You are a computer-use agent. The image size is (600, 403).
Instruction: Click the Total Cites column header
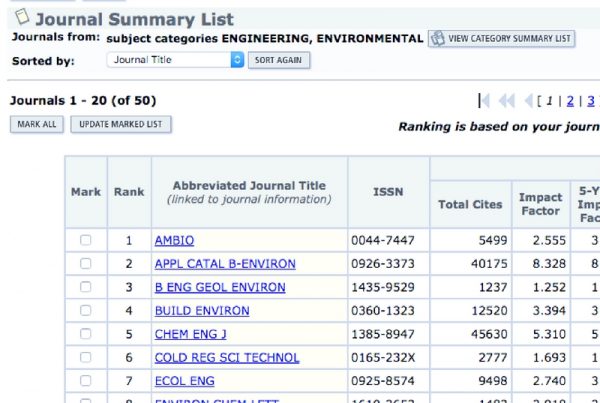coord(470,204)
